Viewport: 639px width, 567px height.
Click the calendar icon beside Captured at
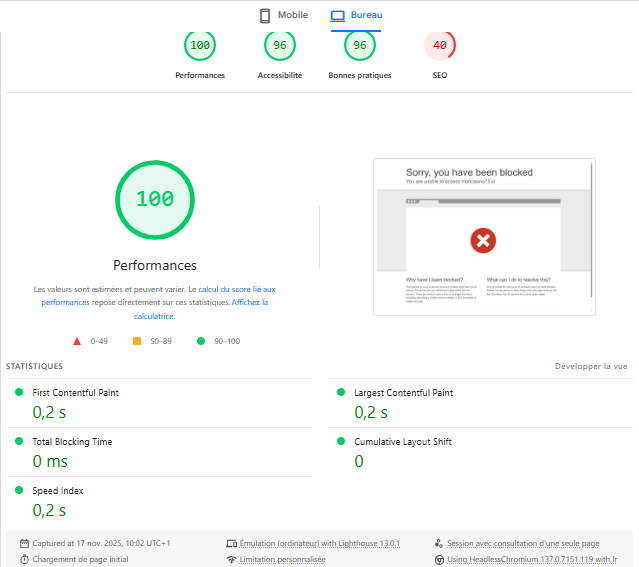24,543
